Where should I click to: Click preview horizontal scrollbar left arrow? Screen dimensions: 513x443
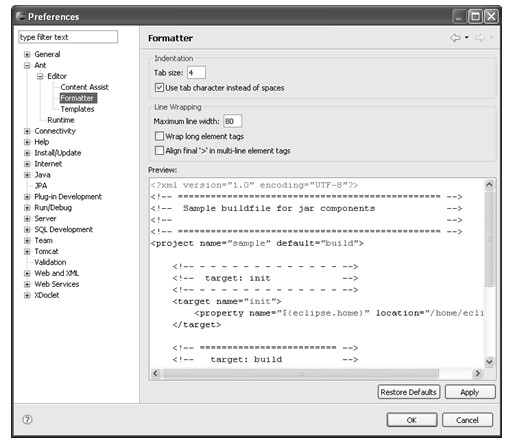click(155, 373)
